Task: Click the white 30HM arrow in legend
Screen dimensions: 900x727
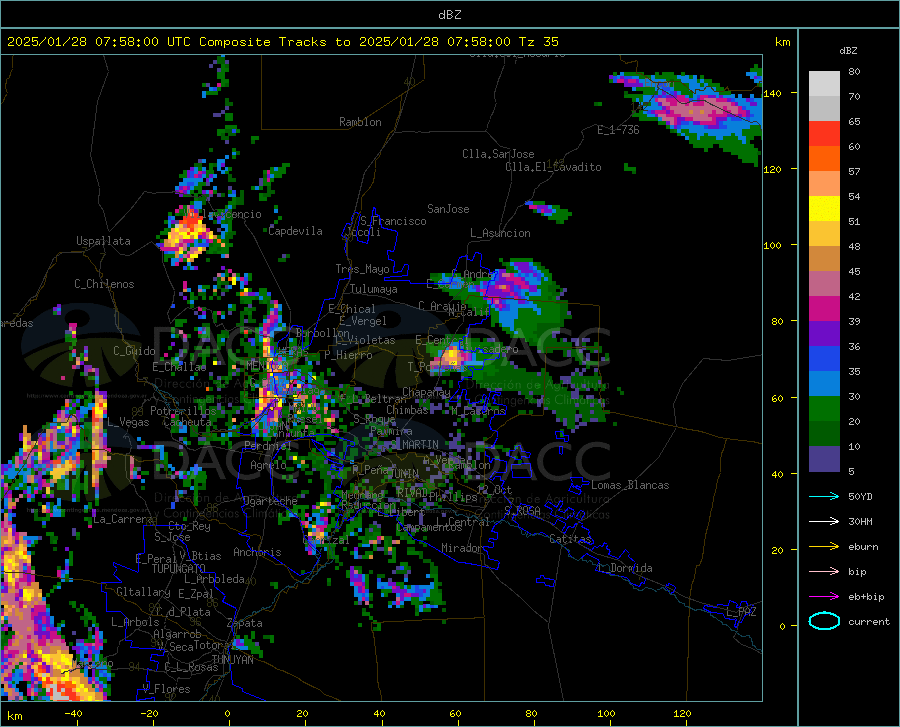Action: (x=824, y=522)
